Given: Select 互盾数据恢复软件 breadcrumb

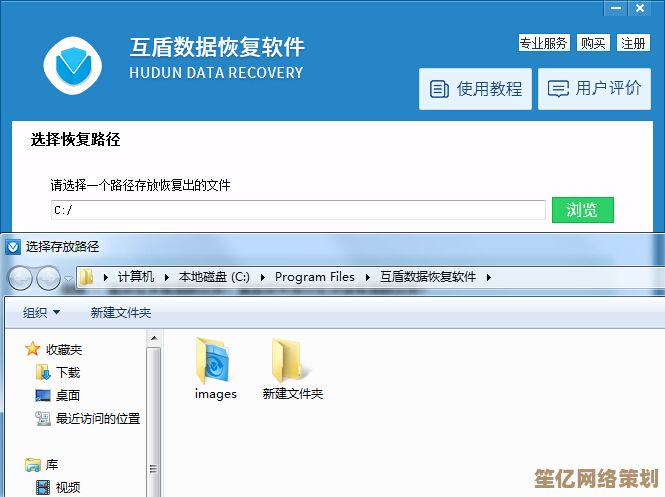Looking at the screenshot, I should point(428,277).
